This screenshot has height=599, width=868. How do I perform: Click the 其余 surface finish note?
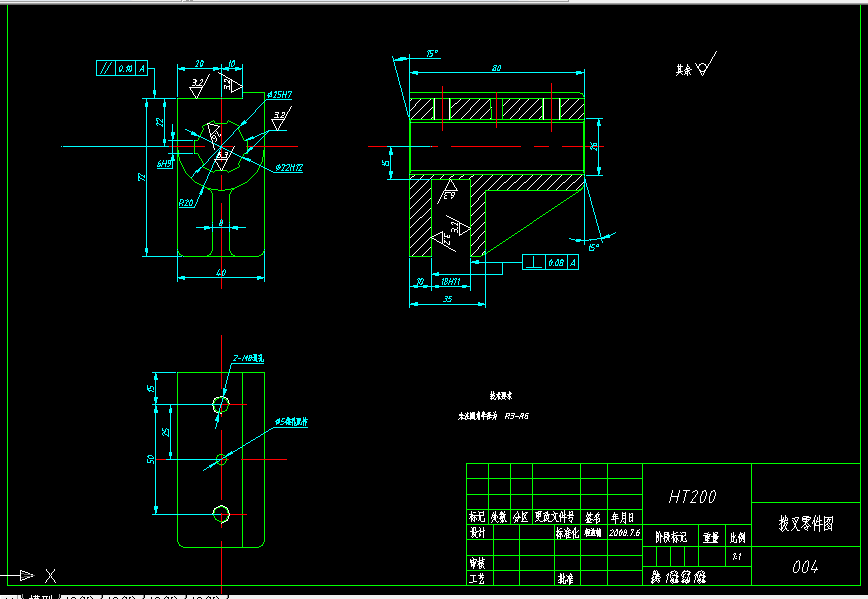pyautogui.click(x=684, y=70)
